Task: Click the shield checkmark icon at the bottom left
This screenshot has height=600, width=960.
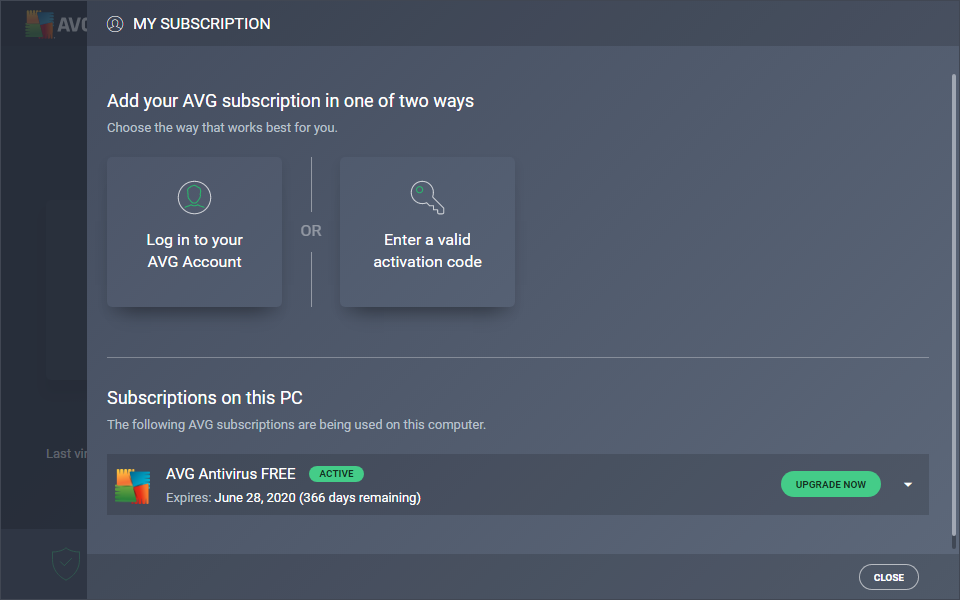Action: 65,564
